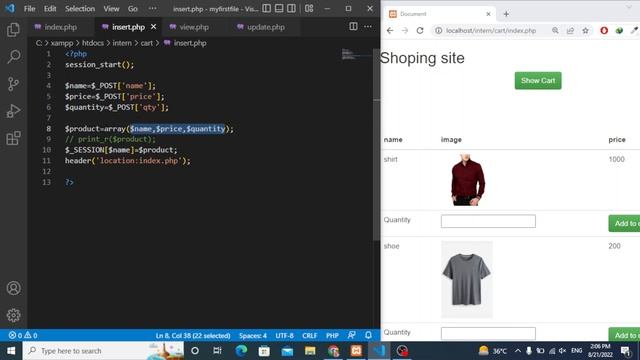Open Task View on the taskbar
The height and width of the screenshot is (360, 640).
pyautogui.click(x=217, y=351)
